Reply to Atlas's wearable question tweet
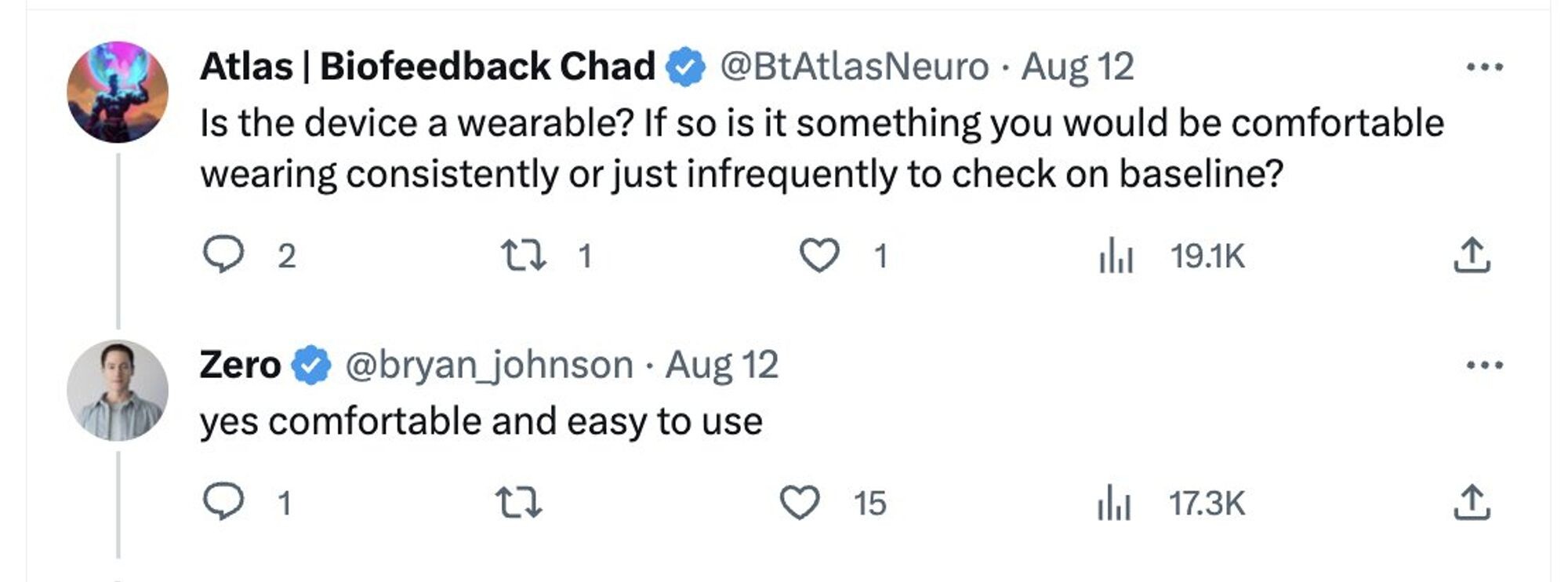 point(223,255)
